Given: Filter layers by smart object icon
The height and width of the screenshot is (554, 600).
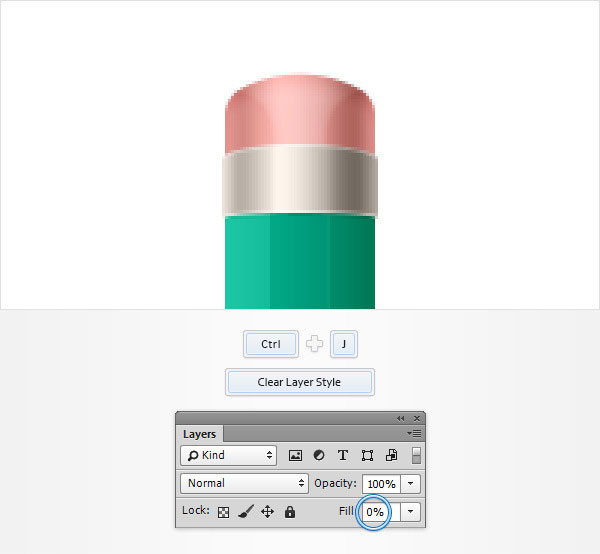Looking at the screenshot, I should click(391, 455).
